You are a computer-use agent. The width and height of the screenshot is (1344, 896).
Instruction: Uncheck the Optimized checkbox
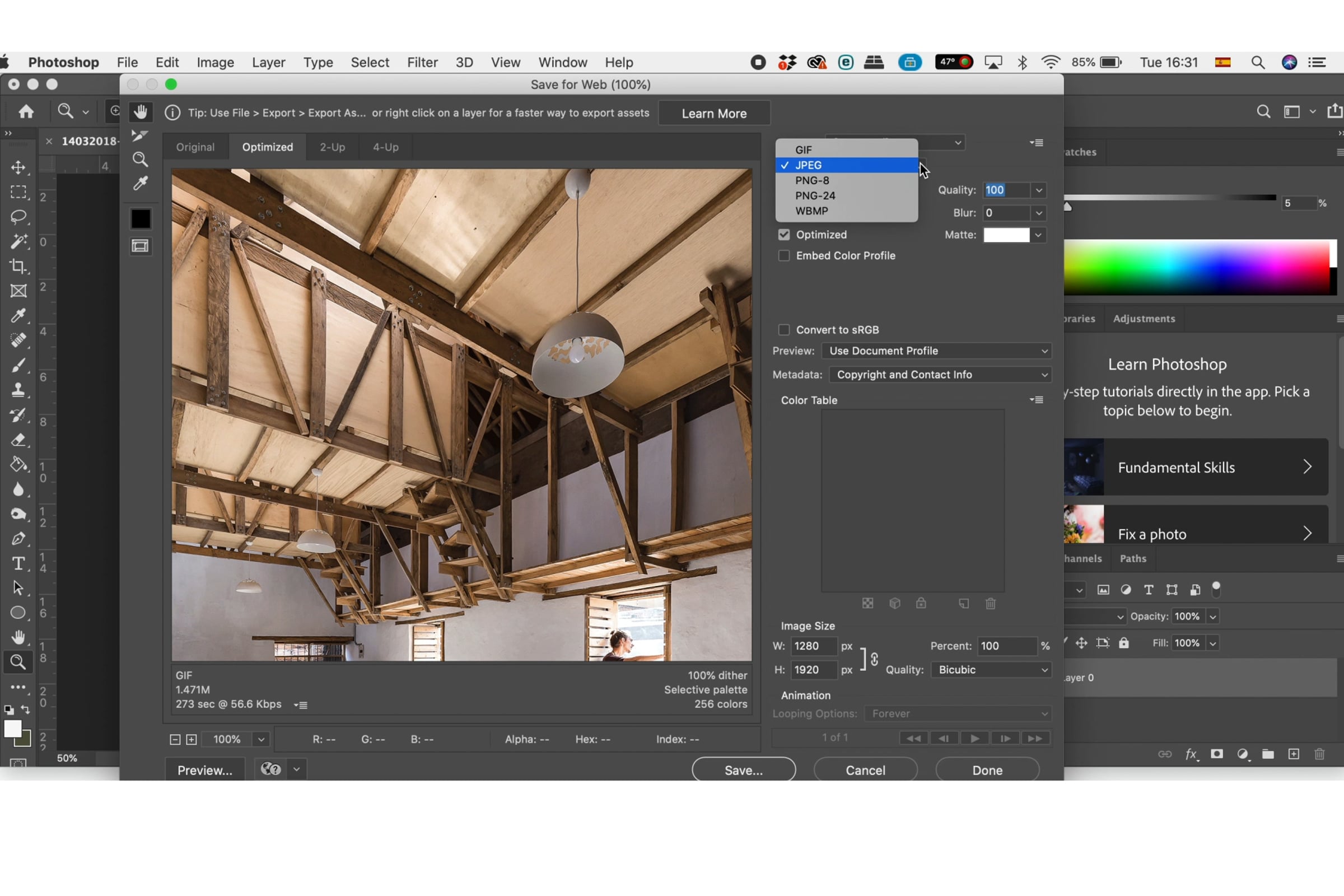(784, 235)
